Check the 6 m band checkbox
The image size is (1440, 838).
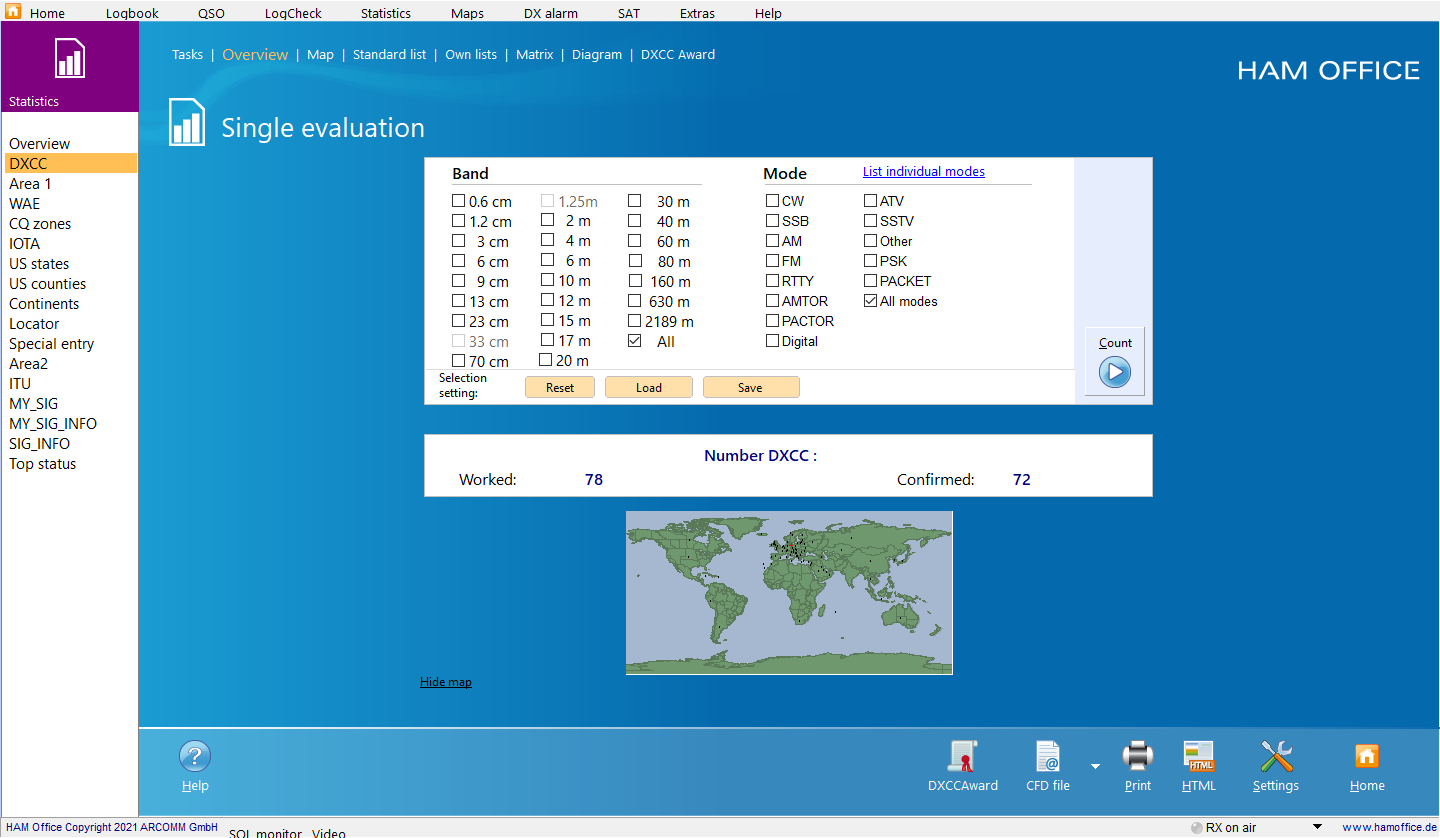point(548,260)
